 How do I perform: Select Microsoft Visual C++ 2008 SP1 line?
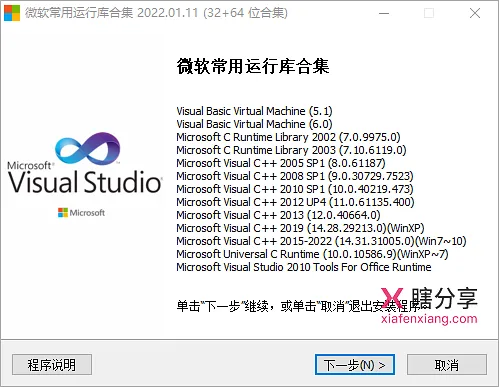295,176
